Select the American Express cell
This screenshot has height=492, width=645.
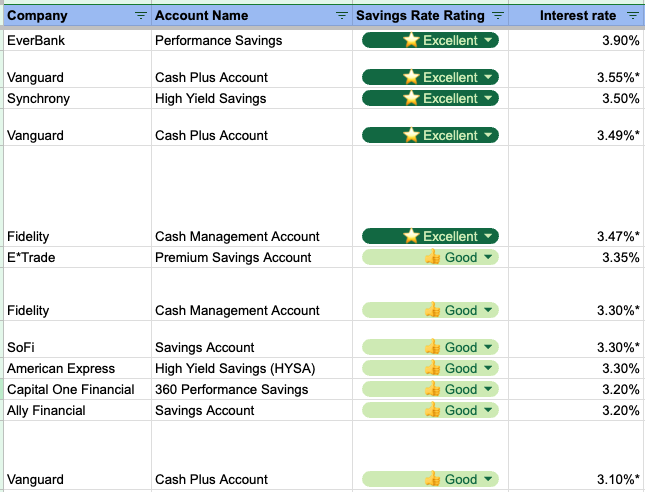coord(77,368)
